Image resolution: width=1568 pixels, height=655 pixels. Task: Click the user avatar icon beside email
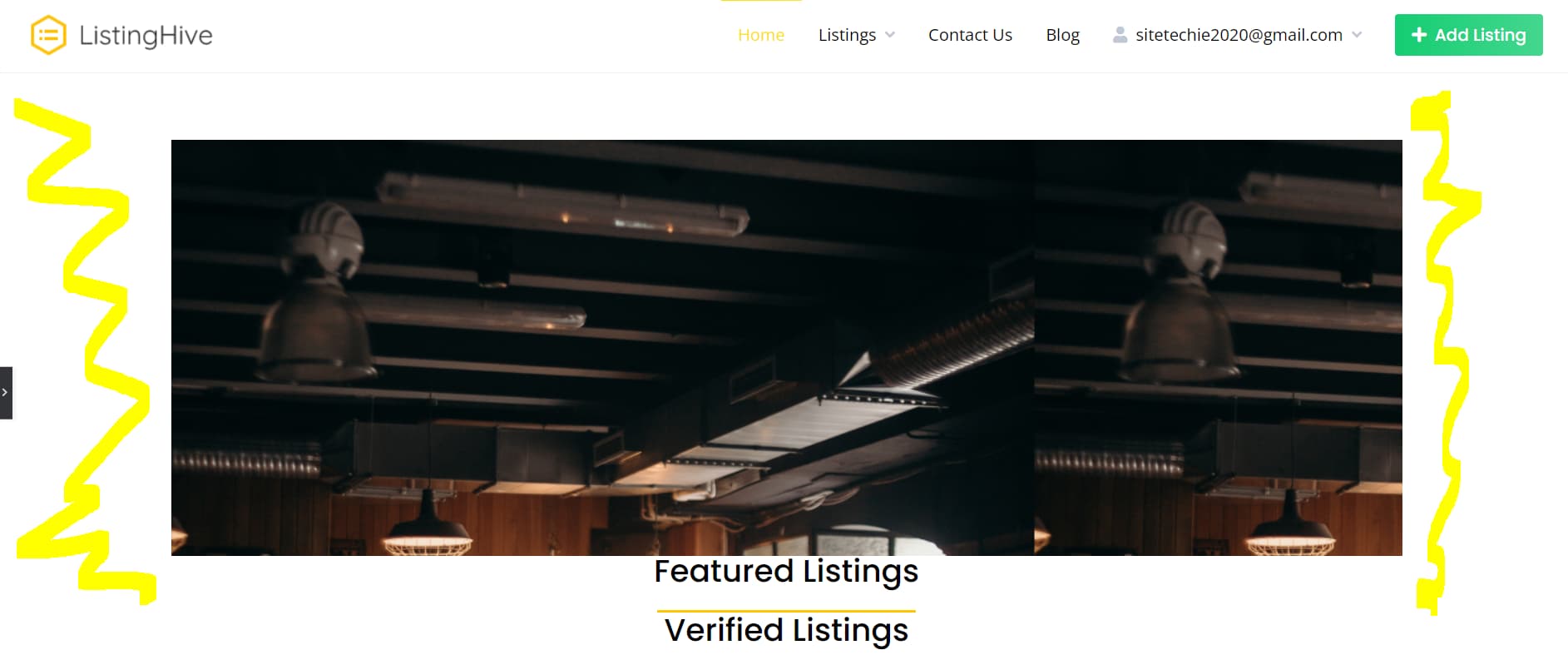pyautogui.click(x=1120, y=35)
